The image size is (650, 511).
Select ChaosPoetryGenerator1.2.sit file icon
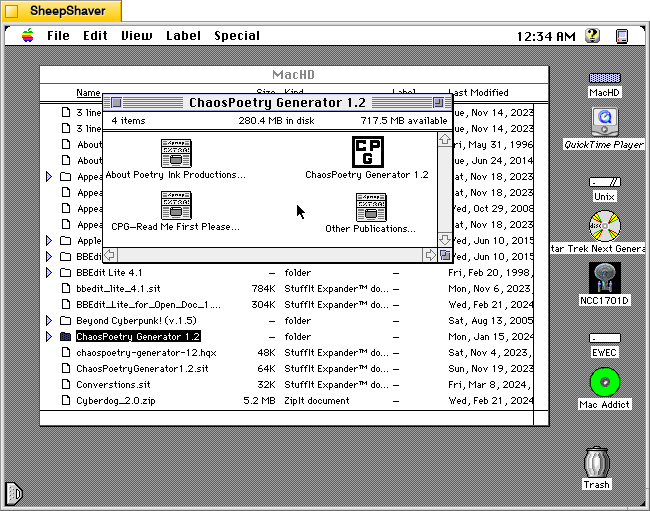[65, 368]
